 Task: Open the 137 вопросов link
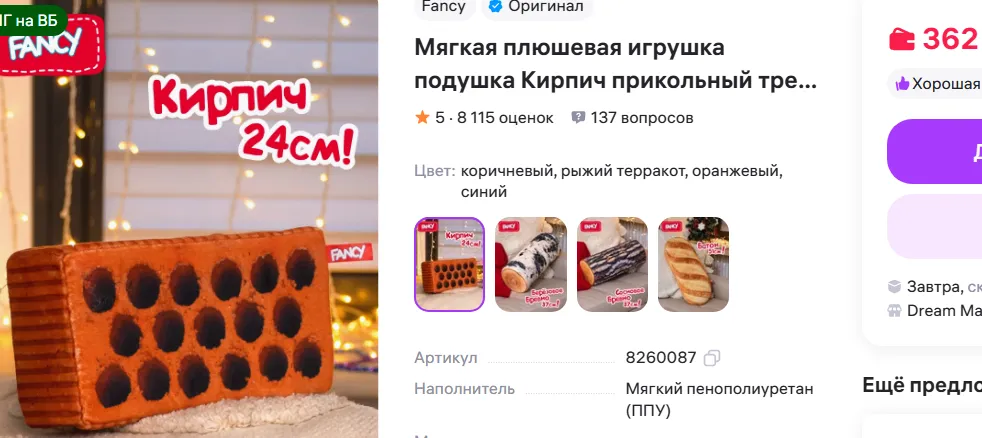coord(642,118)
